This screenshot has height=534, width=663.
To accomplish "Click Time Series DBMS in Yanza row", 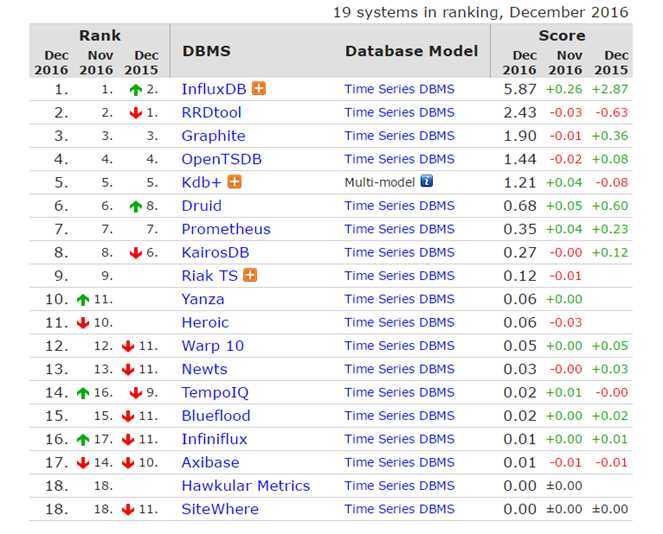I will click(400, 299).
